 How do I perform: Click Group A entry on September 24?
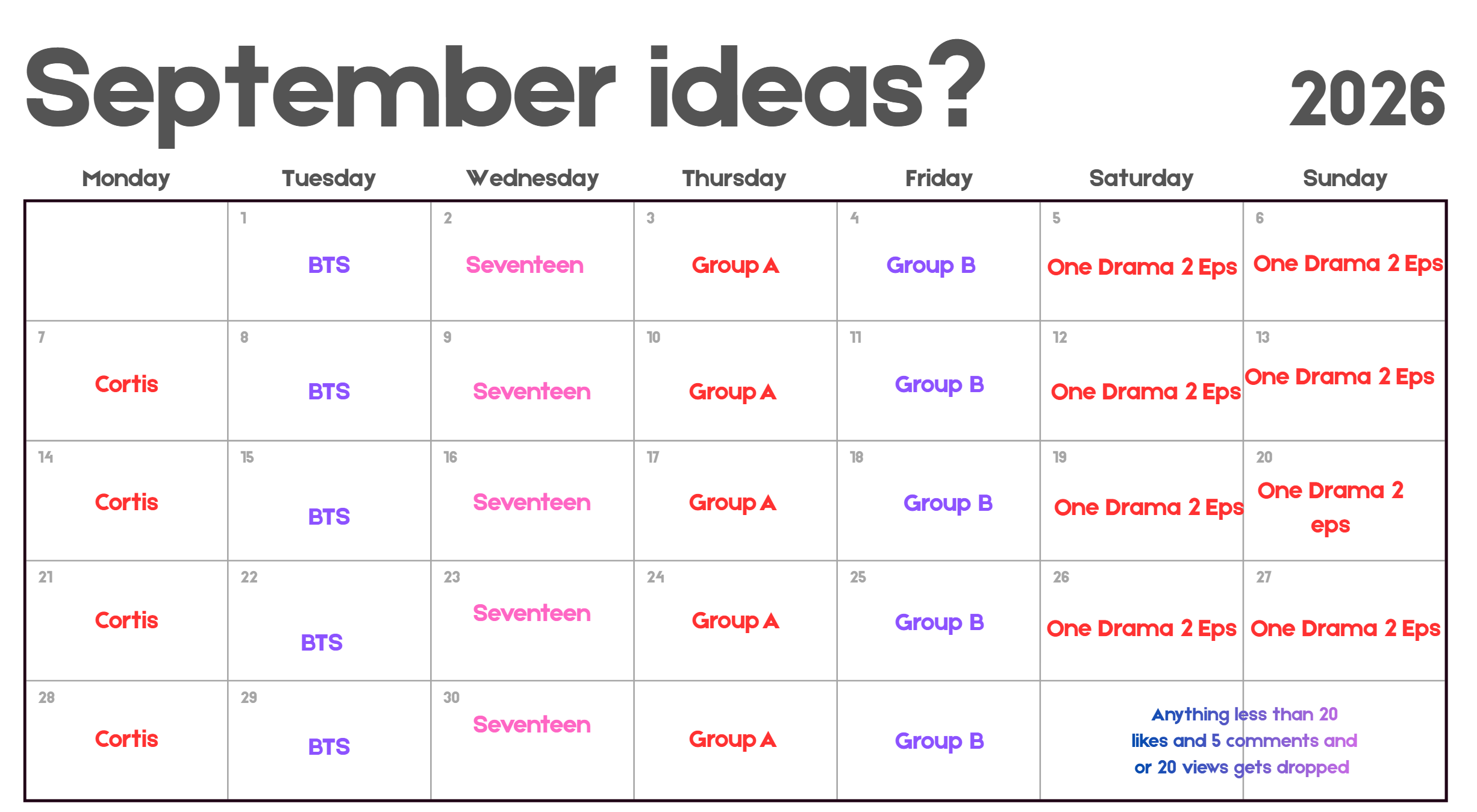[735, 621]
